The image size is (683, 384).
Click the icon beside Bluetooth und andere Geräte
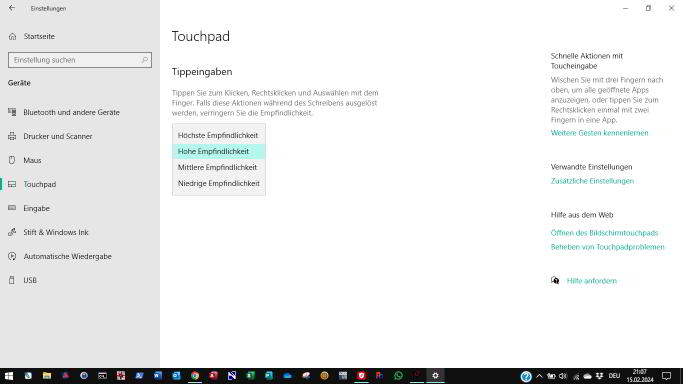(12, 112)
